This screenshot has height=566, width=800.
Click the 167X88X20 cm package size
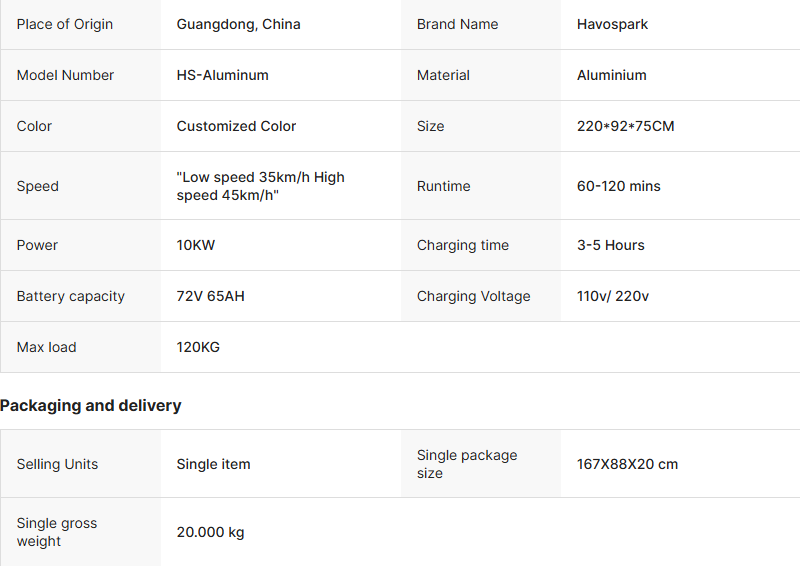click(x=627, y=464)
